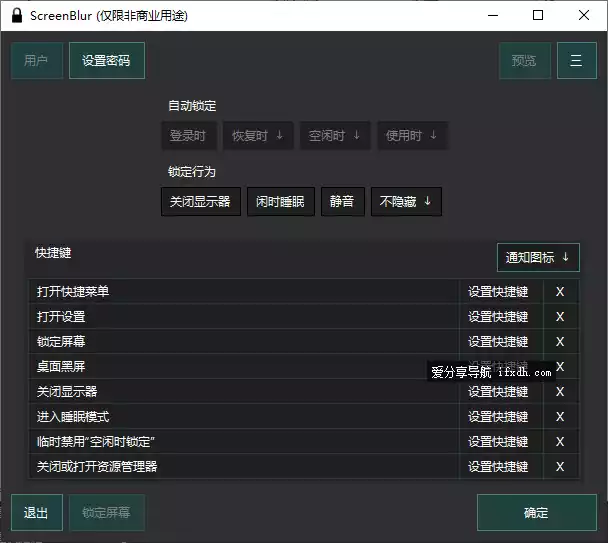Click the lock icon in title bar
This screenshot has width=608, height=543.
17,15
